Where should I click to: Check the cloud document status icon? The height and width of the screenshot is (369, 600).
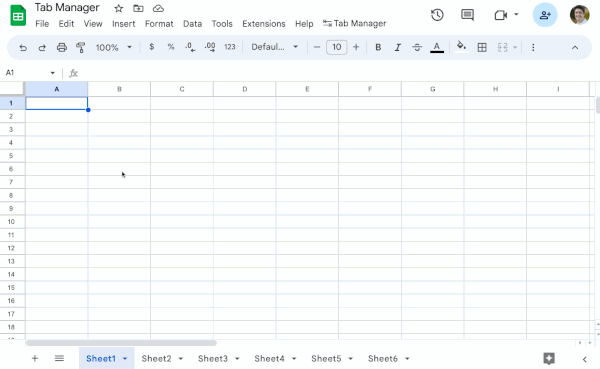(x=158, y=8)
